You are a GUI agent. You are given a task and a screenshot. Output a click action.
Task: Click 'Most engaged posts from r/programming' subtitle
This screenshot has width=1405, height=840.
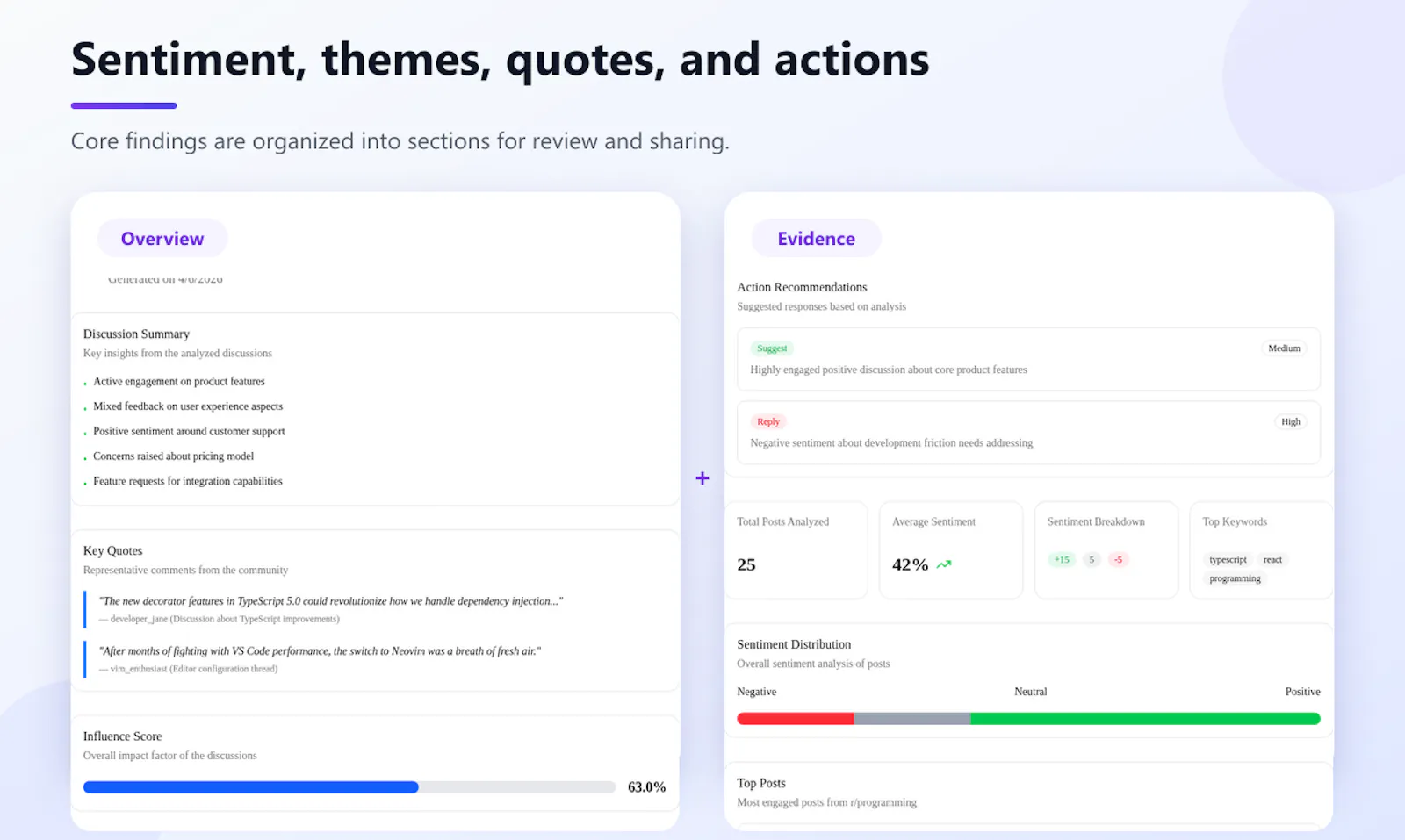point(826,802)
